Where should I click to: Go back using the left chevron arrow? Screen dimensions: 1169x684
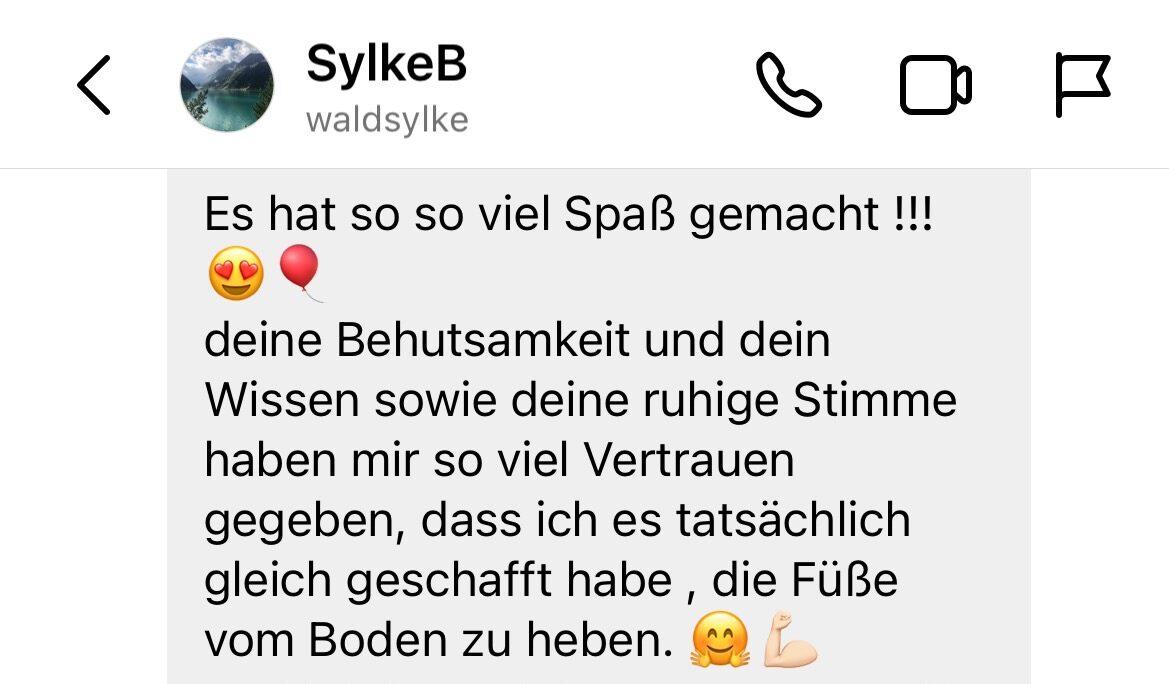[x=94, y=85]
